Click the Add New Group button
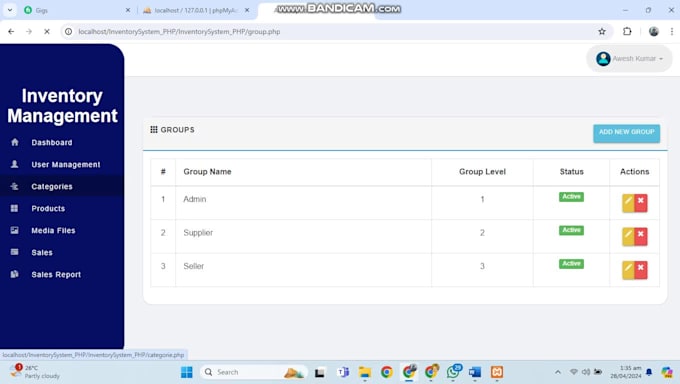Image resolution: width=680 pixels, height=384 pixels. tap(627, 133)
